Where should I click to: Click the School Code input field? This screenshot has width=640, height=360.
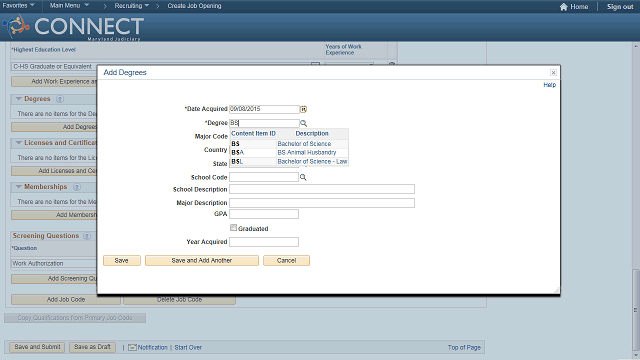point(264,177)
